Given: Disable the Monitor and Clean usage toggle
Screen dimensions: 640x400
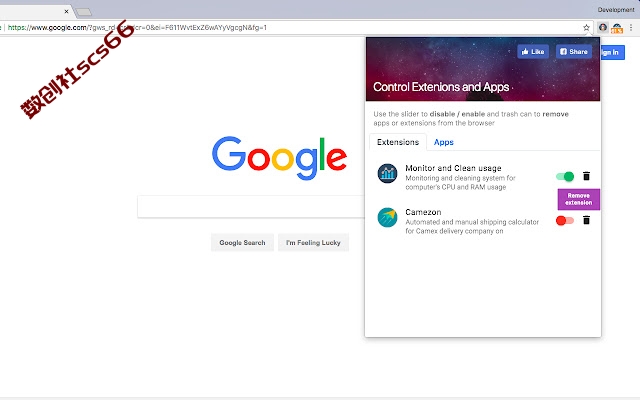Looking at the screenshot, I should [x=565, y=176].
